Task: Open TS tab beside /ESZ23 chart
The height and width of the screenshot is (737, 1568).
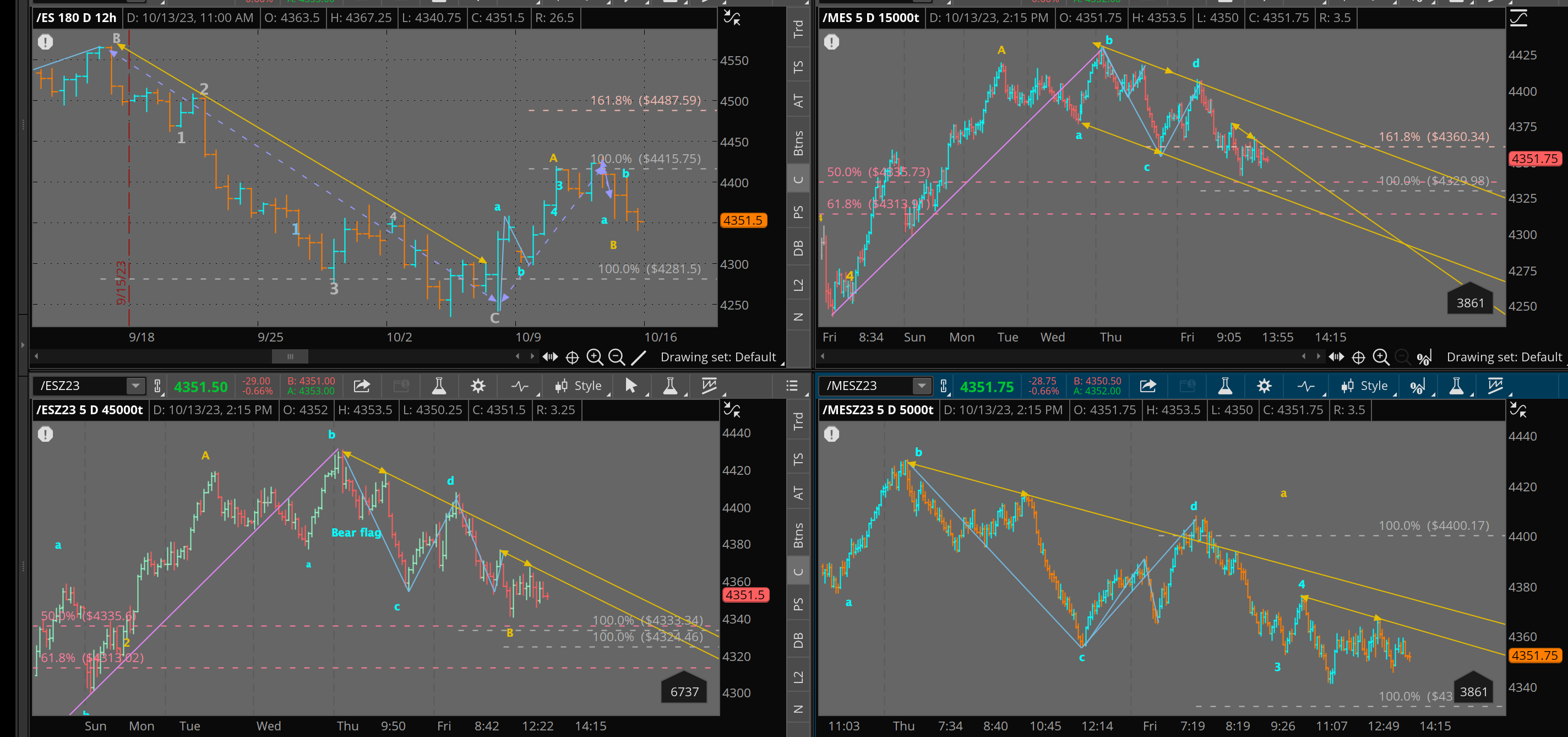Action: point(798,459)
